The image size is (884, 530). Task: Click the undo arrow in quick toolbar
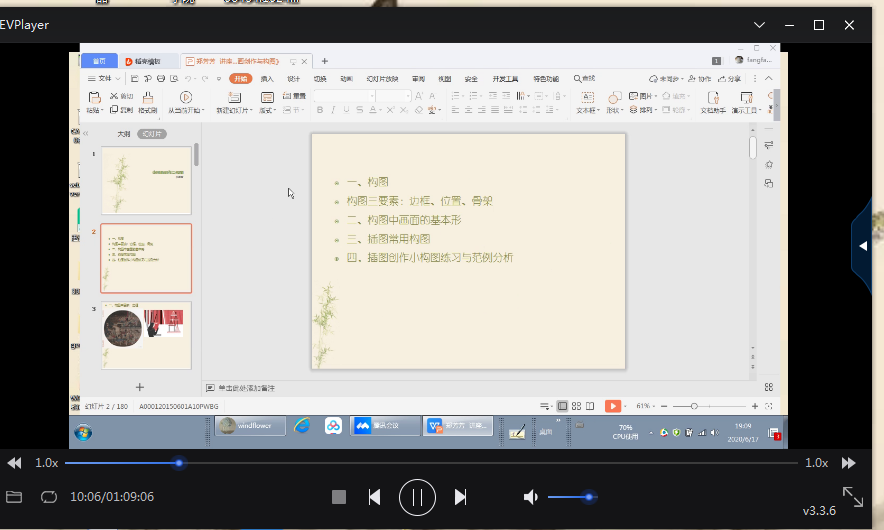tap(188, 78)
